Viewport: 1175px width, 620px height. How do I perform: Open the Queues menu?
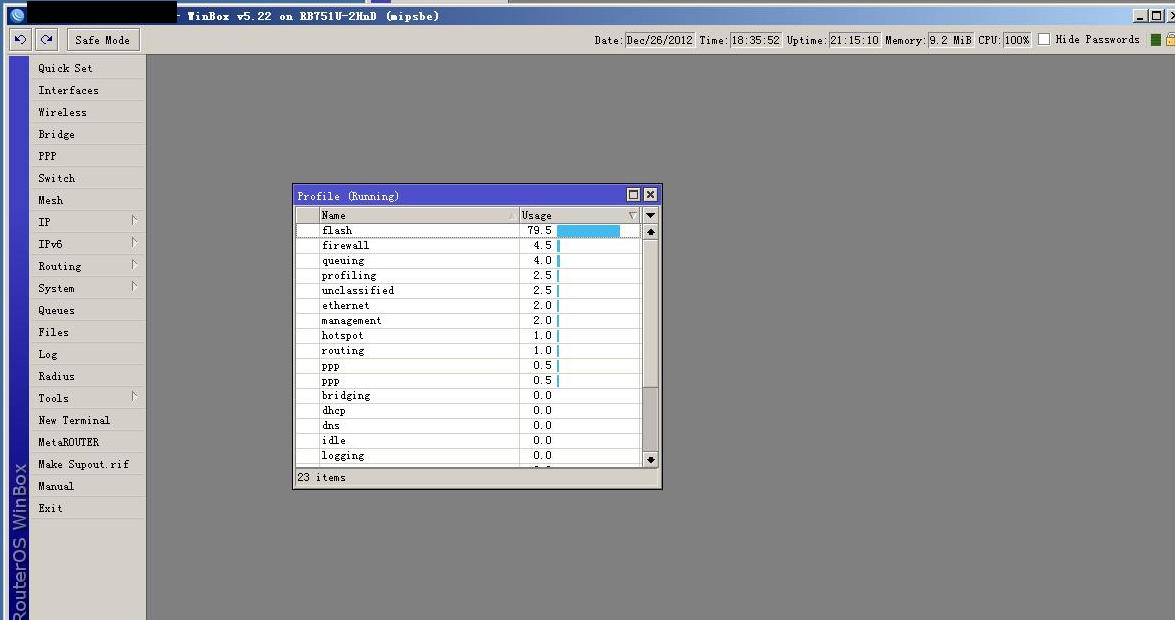tap(87, 310)
